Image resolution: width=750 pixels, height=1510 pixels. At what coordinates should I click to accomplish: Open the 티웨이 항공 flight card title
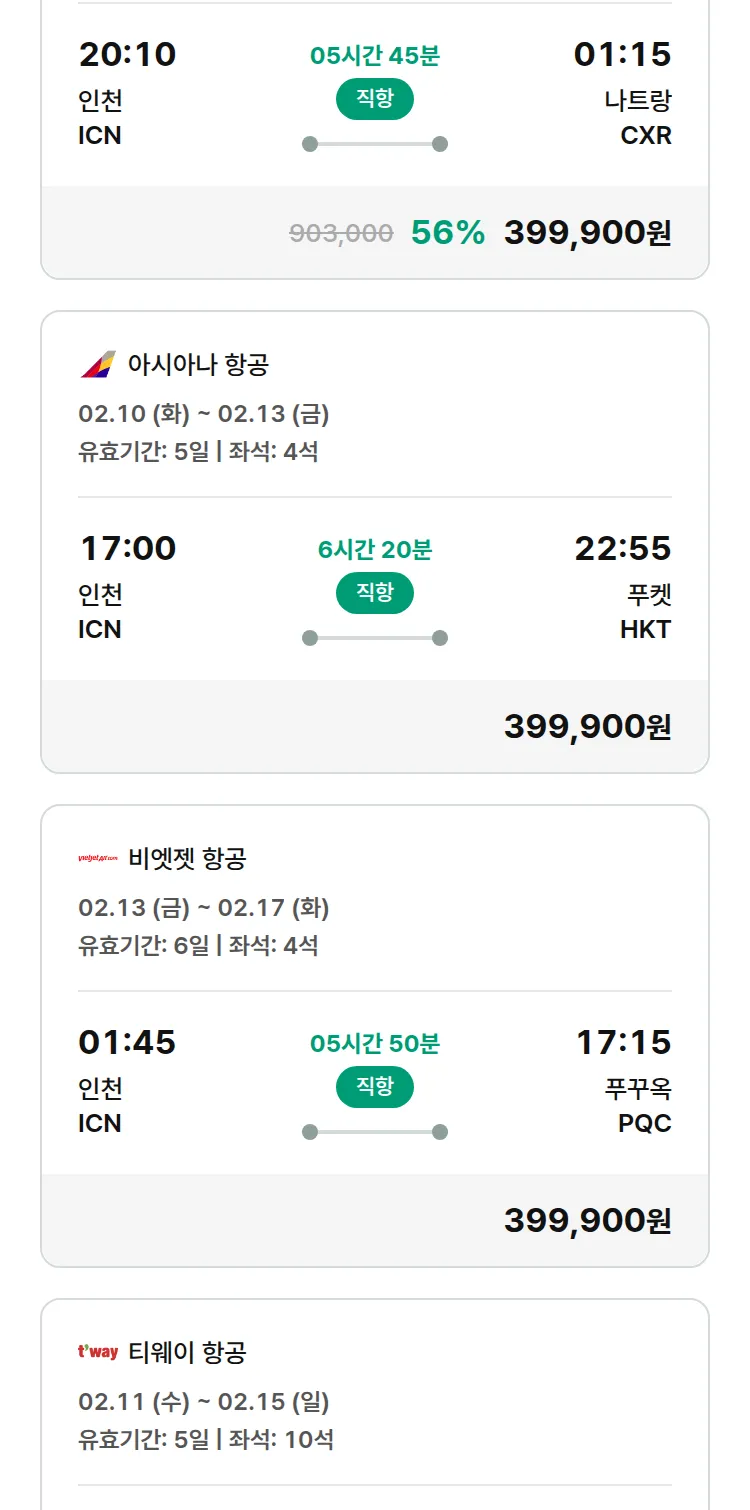click(x=187, y=1352)
